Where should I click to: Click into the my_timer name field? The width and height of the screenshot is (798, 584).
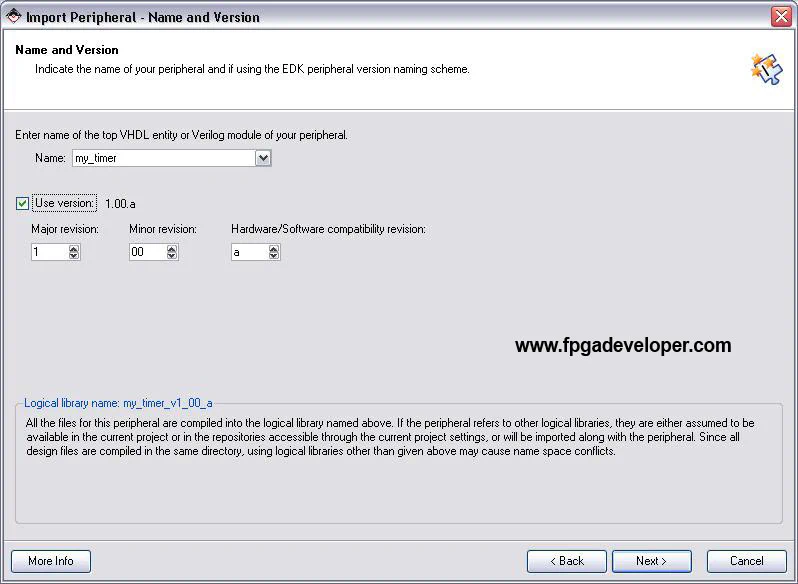click(x=162, y=158)
